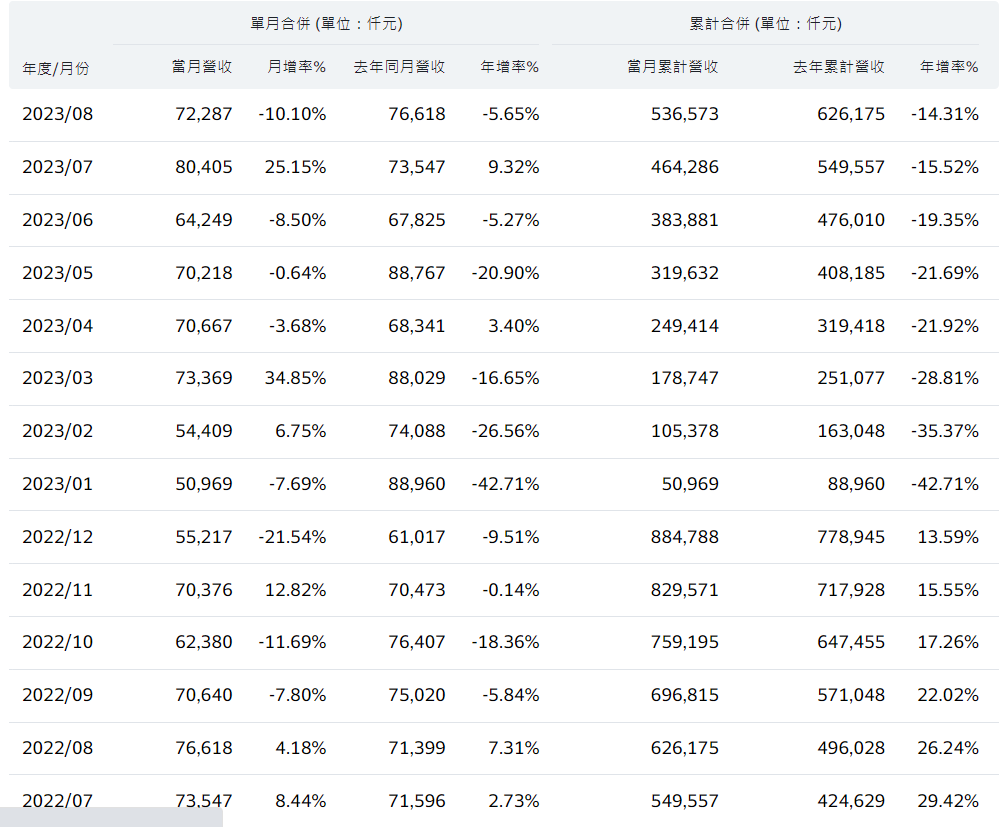Click cumulative revenue 884,788 for 2022/12
This screenshot has height=827, width=1004.
pyautogui.click(x=685, y=537)
